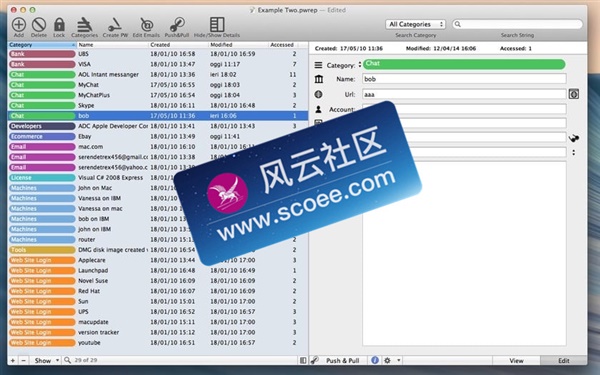Select the Red Hat row

click(158, 292)
